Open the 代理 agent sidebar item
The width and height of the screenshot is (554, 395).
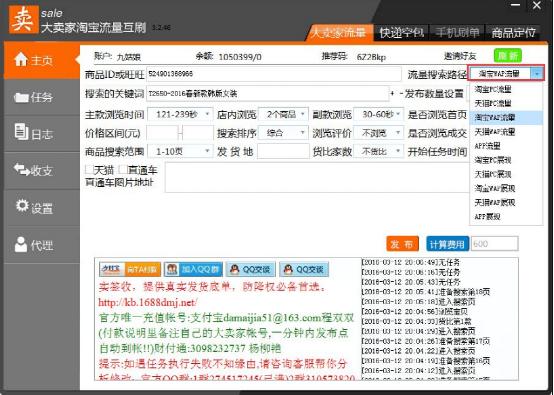tap(42, 244)
